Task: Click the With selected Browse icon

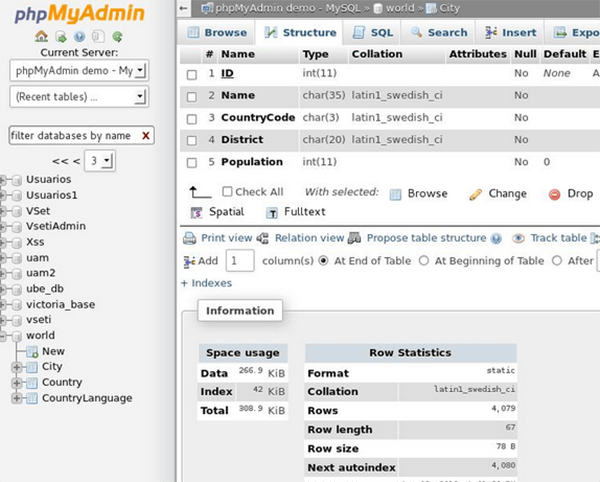Action: point(395,194)
